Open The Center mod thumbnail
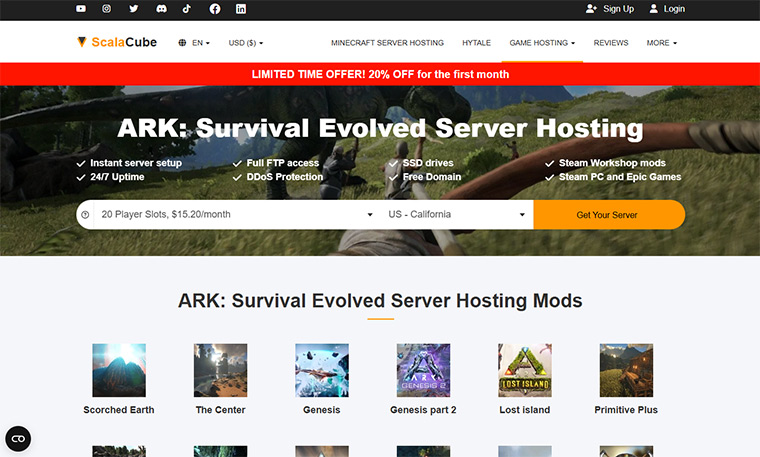 (x=221, y=370)
